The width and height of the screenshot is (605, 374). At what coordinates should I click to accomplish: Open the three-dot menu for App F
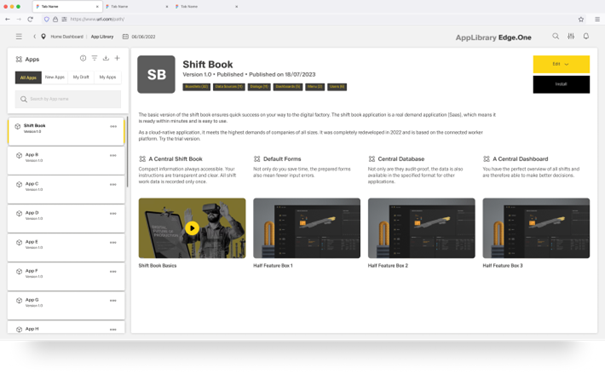[x=113, y=271]
